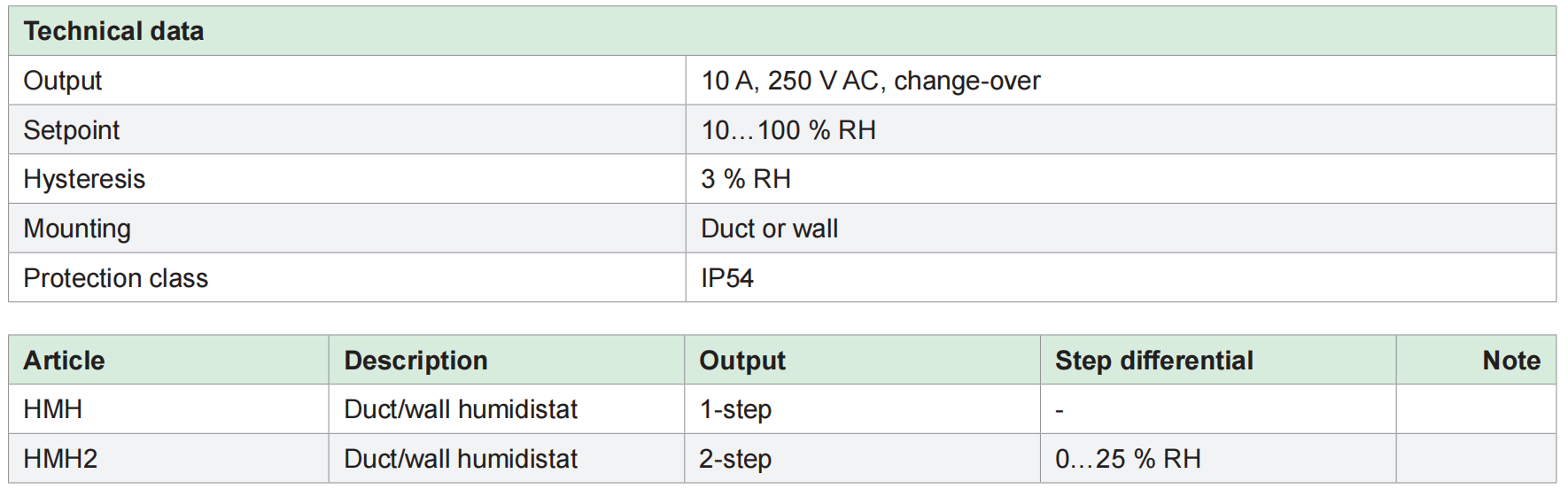Click the Hysteresis row label
This screenshot has height=489, width=1568.
coord(84,179)
